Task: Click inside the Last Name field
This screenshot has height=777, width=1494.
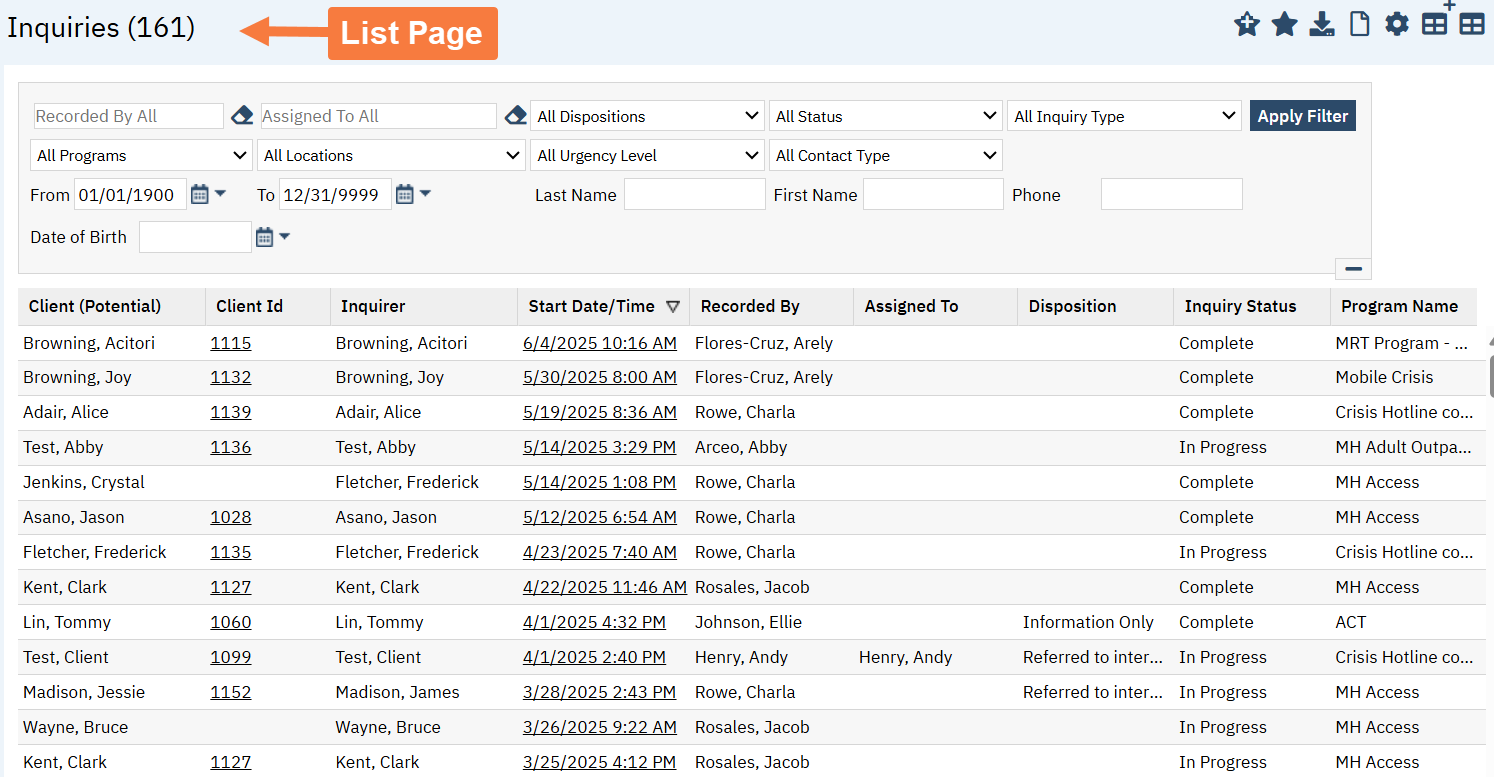Action: (694, 193)
